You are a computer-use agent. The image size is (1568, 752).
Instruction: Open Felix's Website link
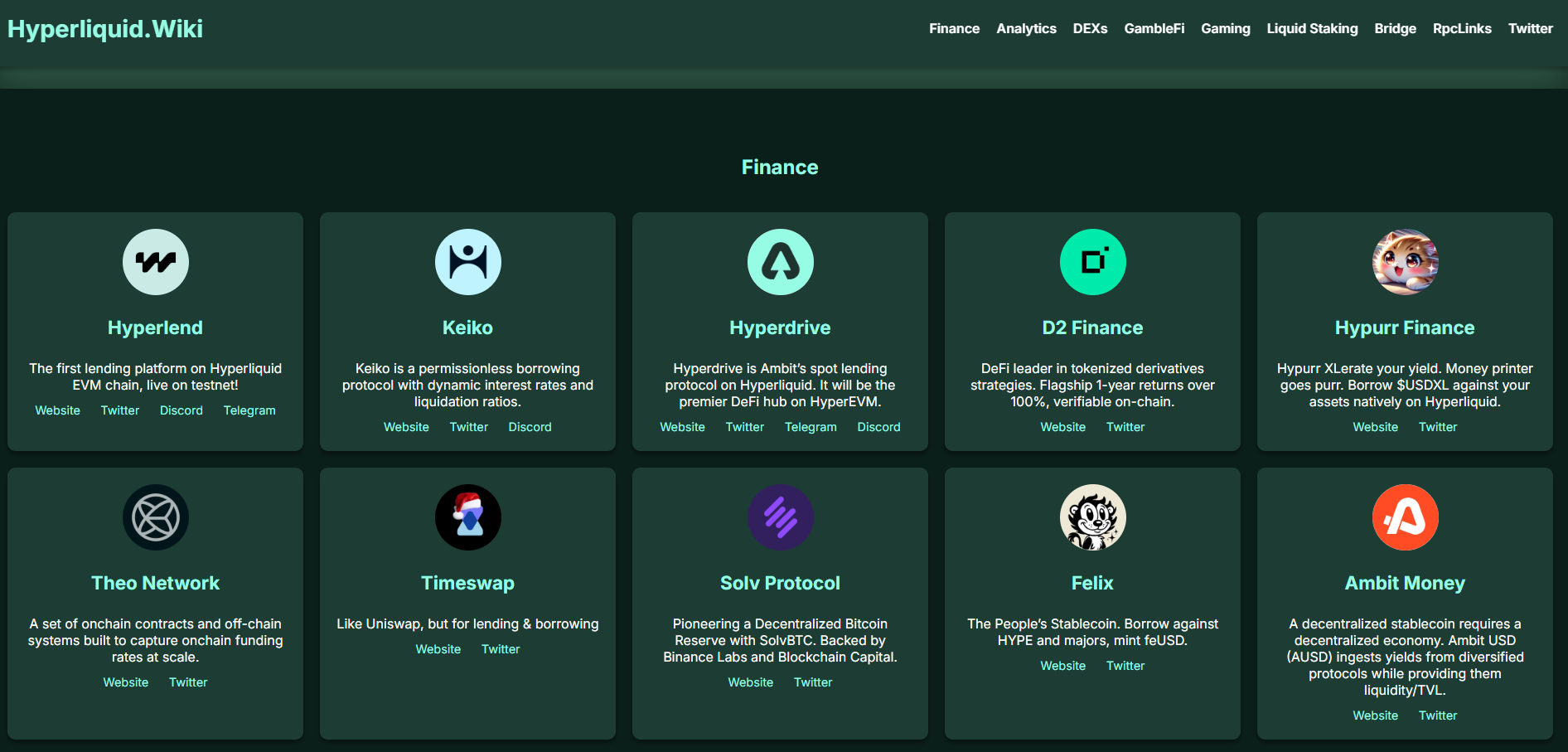pyautogui.click(x=1063, y=666)
